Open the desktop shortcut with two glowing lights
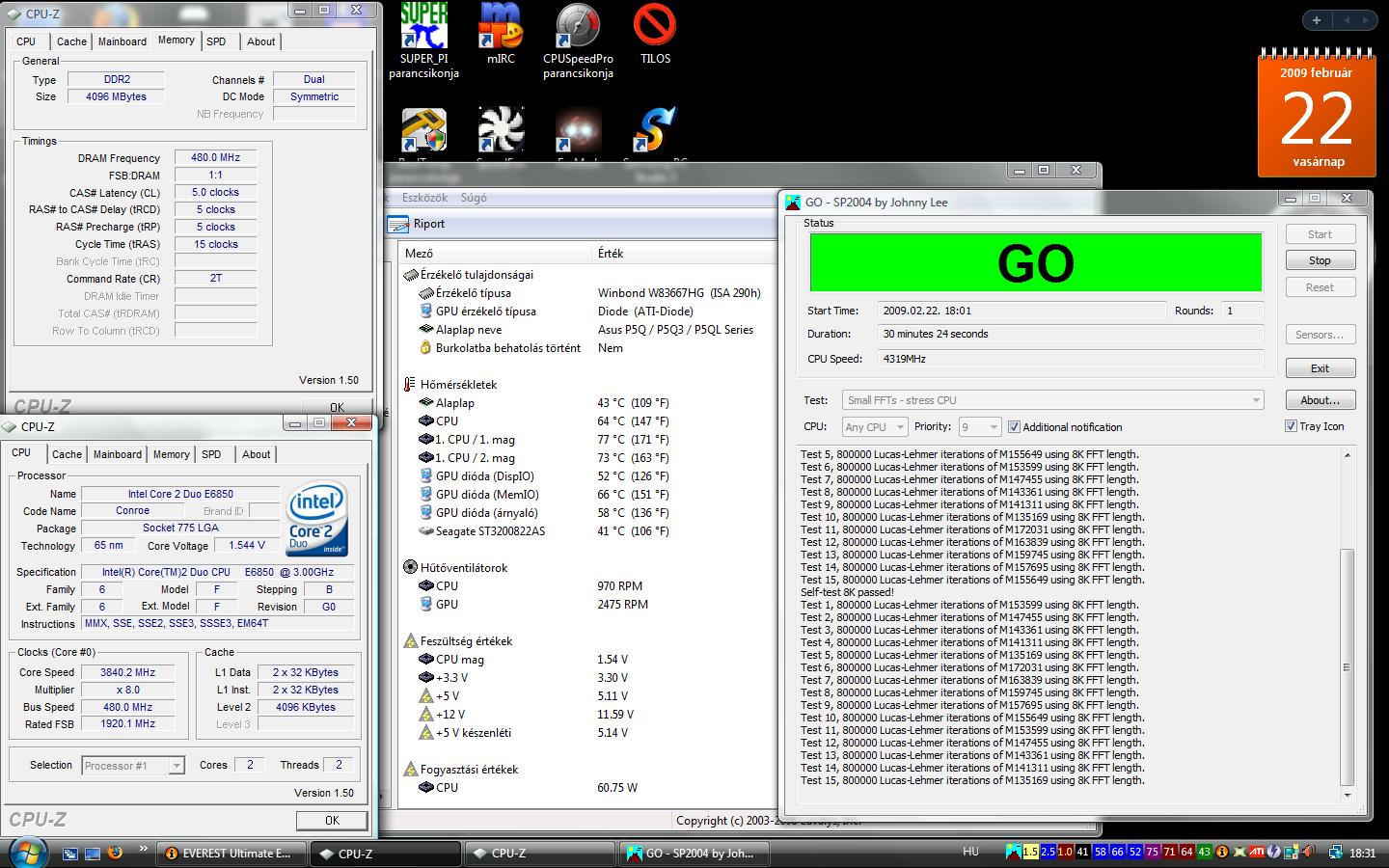 click(x=578, y=130)
